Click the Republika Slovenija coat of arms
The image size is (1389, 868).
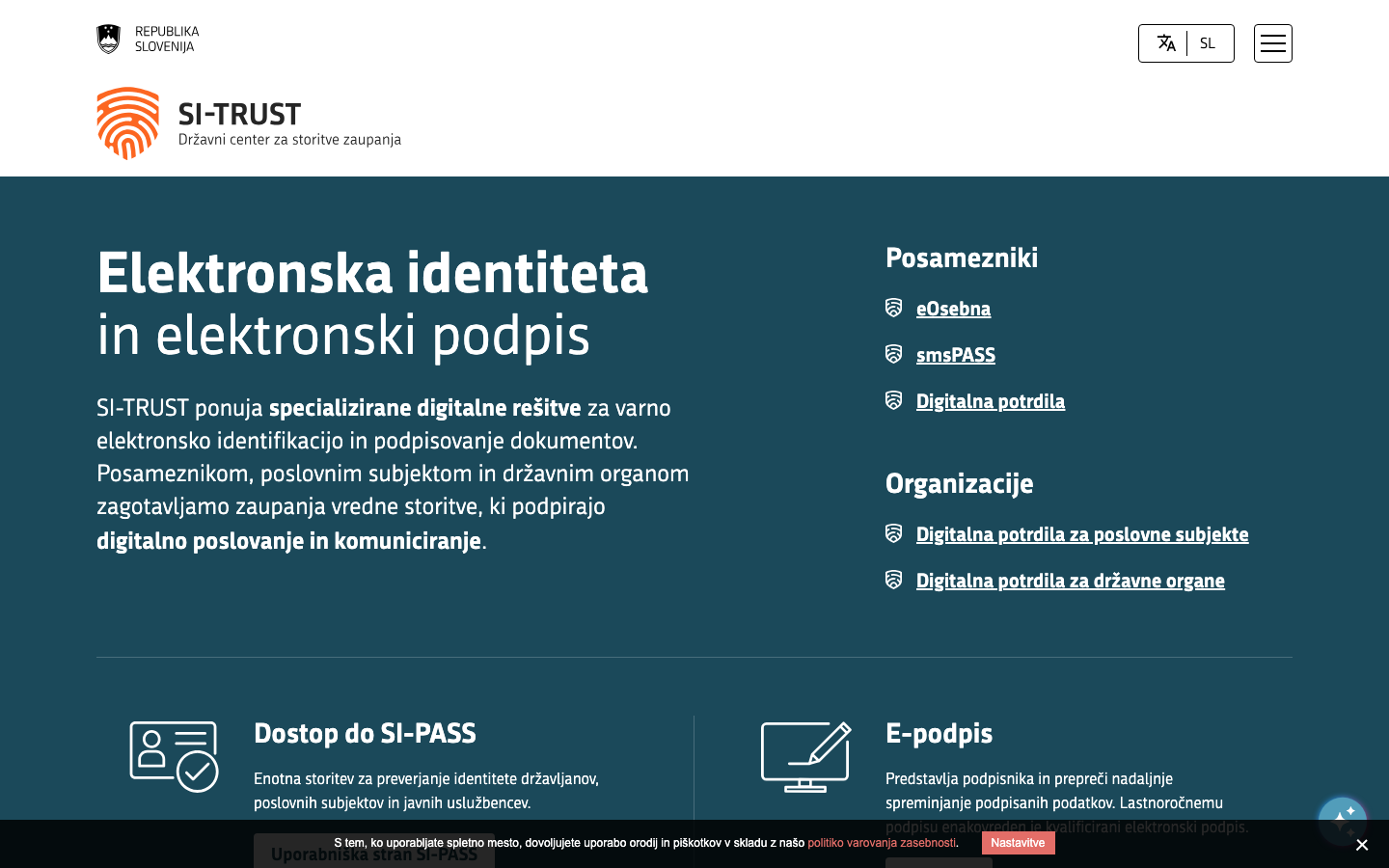point(109,39)
